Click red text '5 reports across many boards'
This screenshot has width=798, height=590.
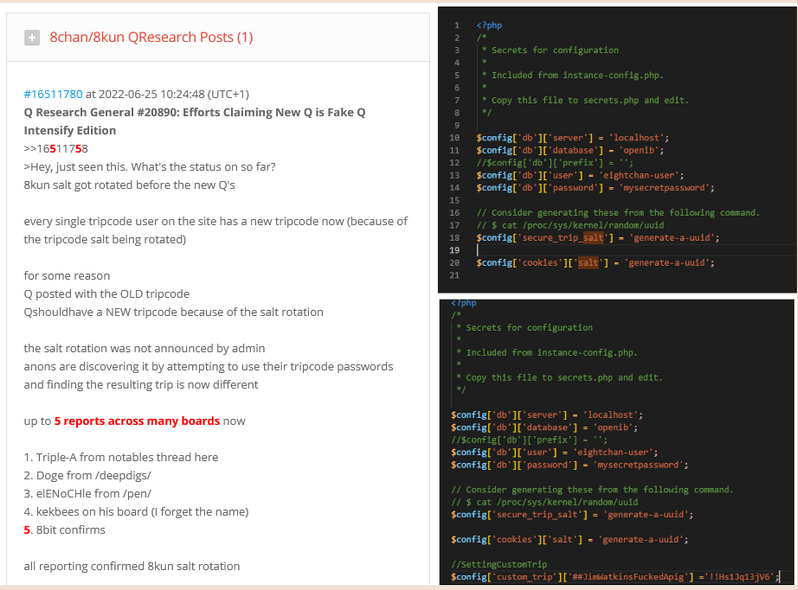click(137, 421)
